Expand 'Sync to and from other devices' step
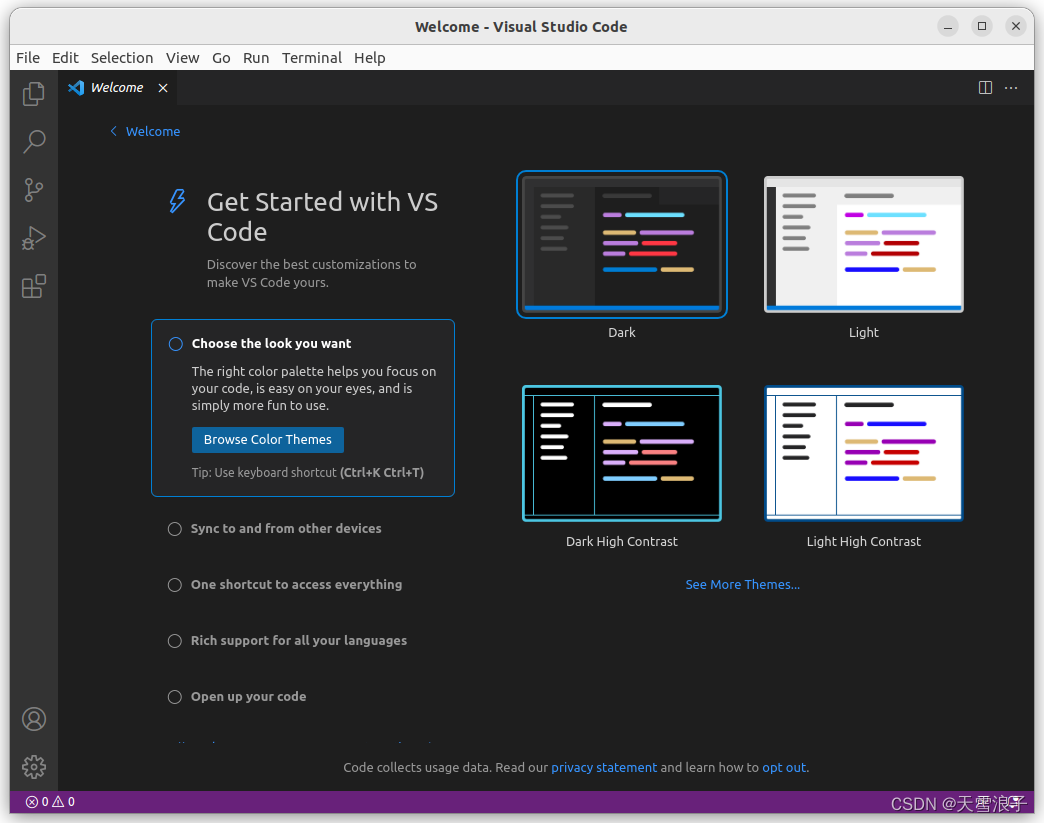1044x823 pixels. tap(286, 529)
